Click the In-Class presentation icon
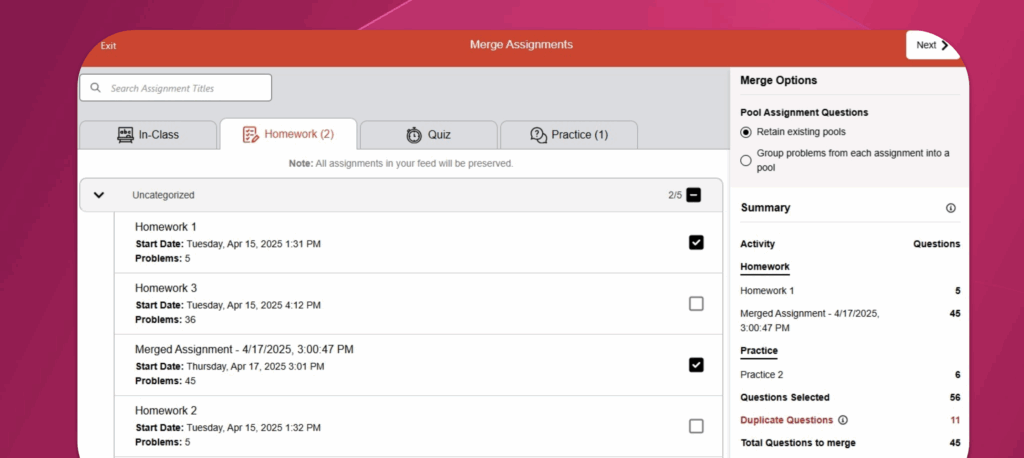This screenshot has height=458, width=1024. point(126,135)
